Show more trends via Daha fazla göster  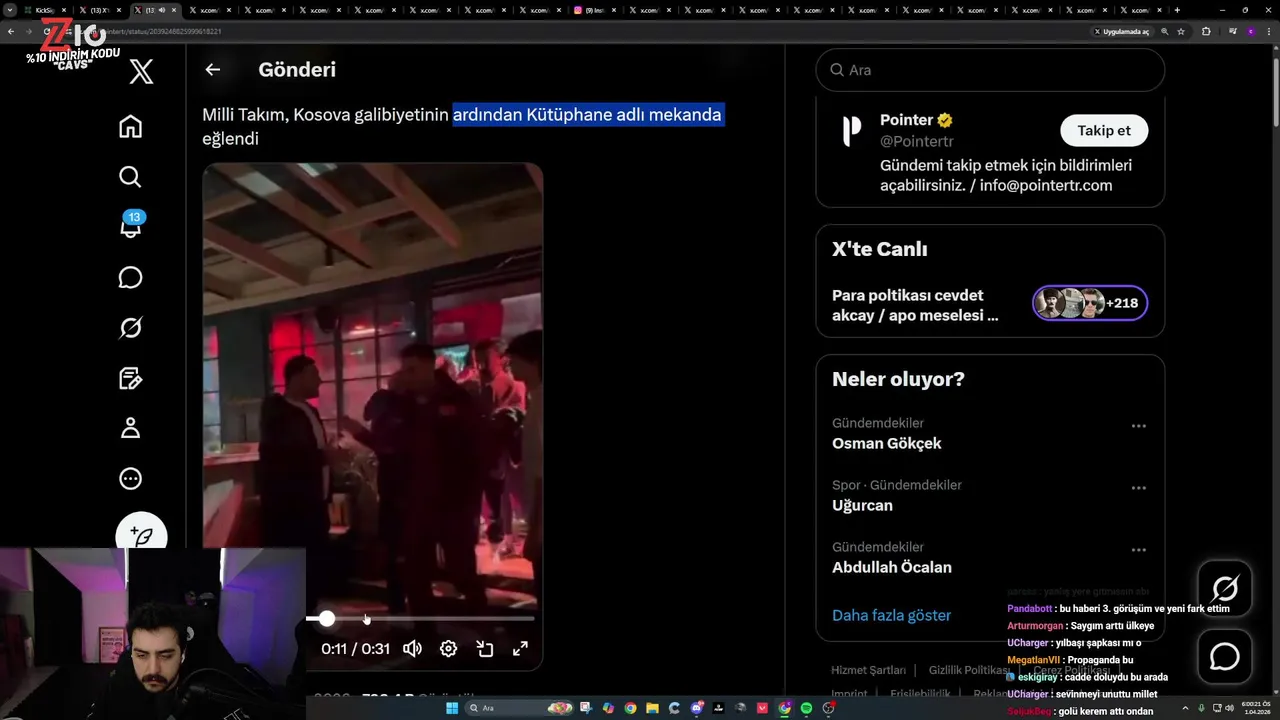click(x=891, y=615)
